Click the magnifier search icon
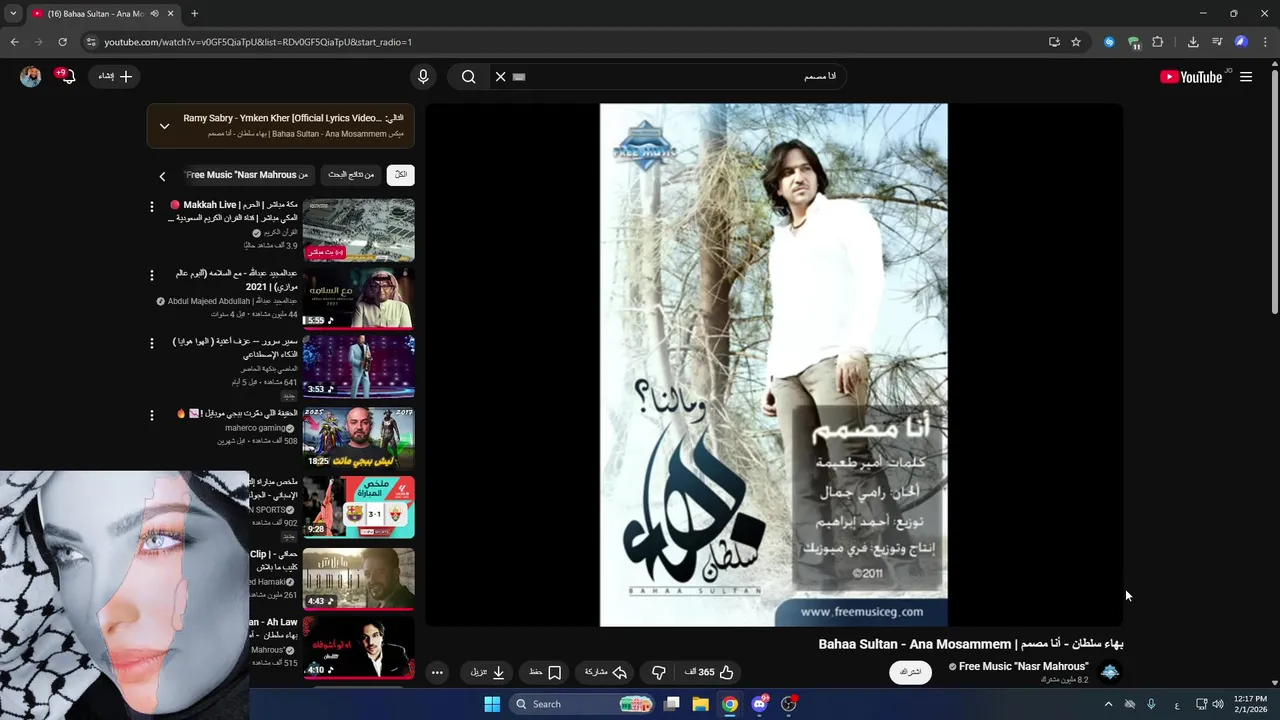 [x=468, y=77]
